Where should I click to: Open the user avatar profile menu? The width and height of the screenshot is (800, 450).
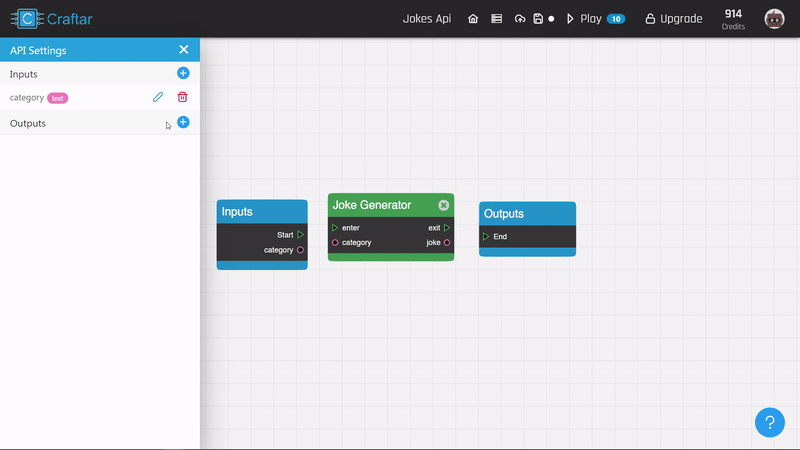click(x=774, y=19)
